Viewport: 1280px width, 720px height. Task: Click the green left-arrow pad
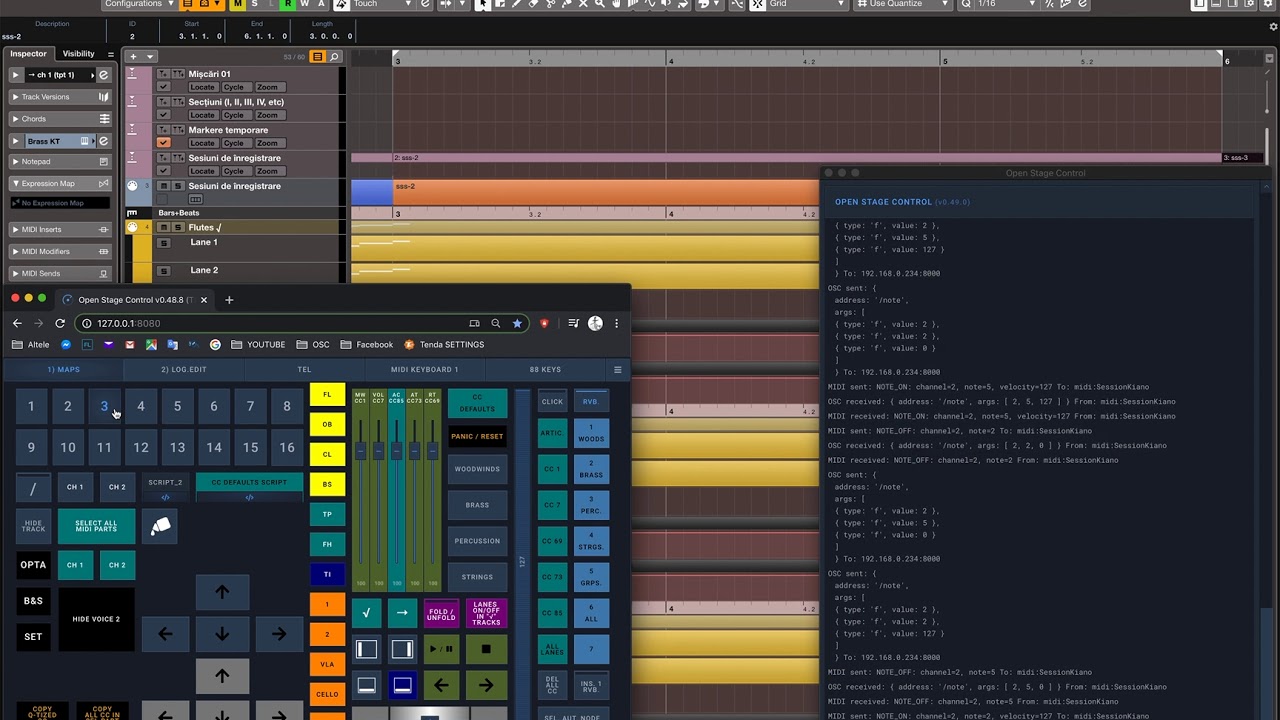441,685
